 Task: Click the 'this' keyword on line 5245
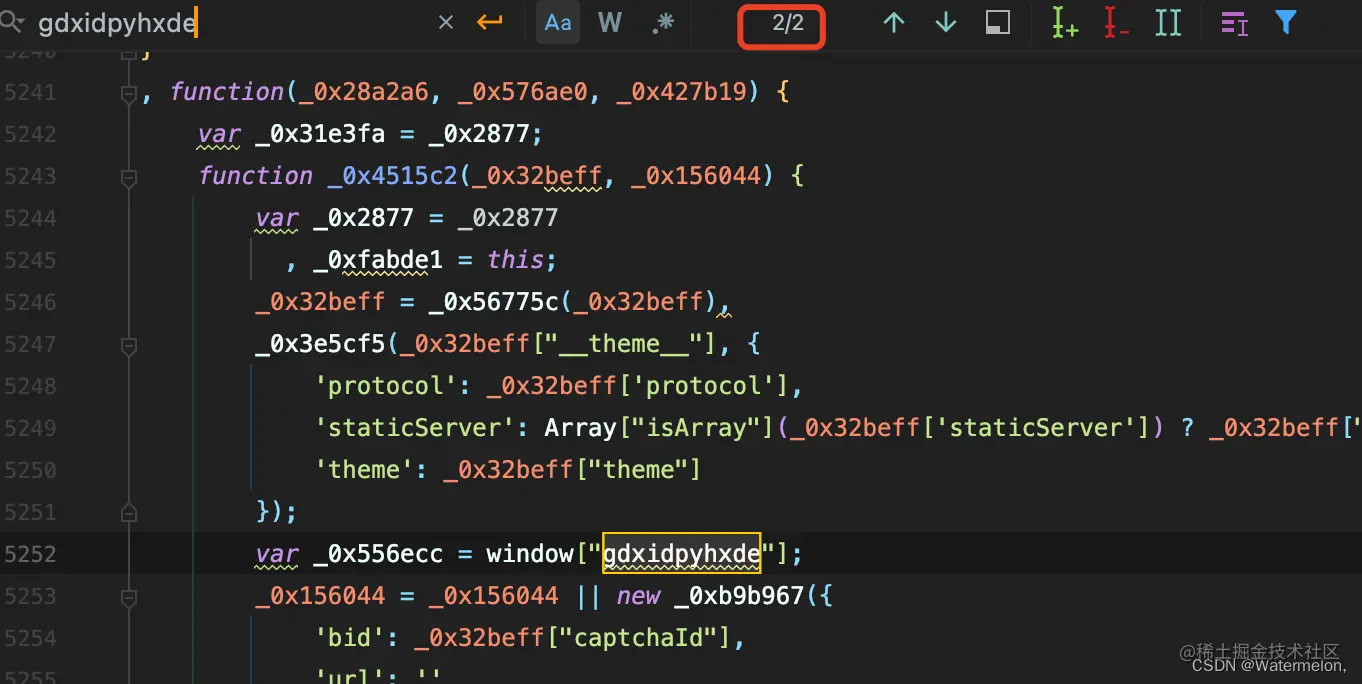pyautogui.click(x=515, y=260)
